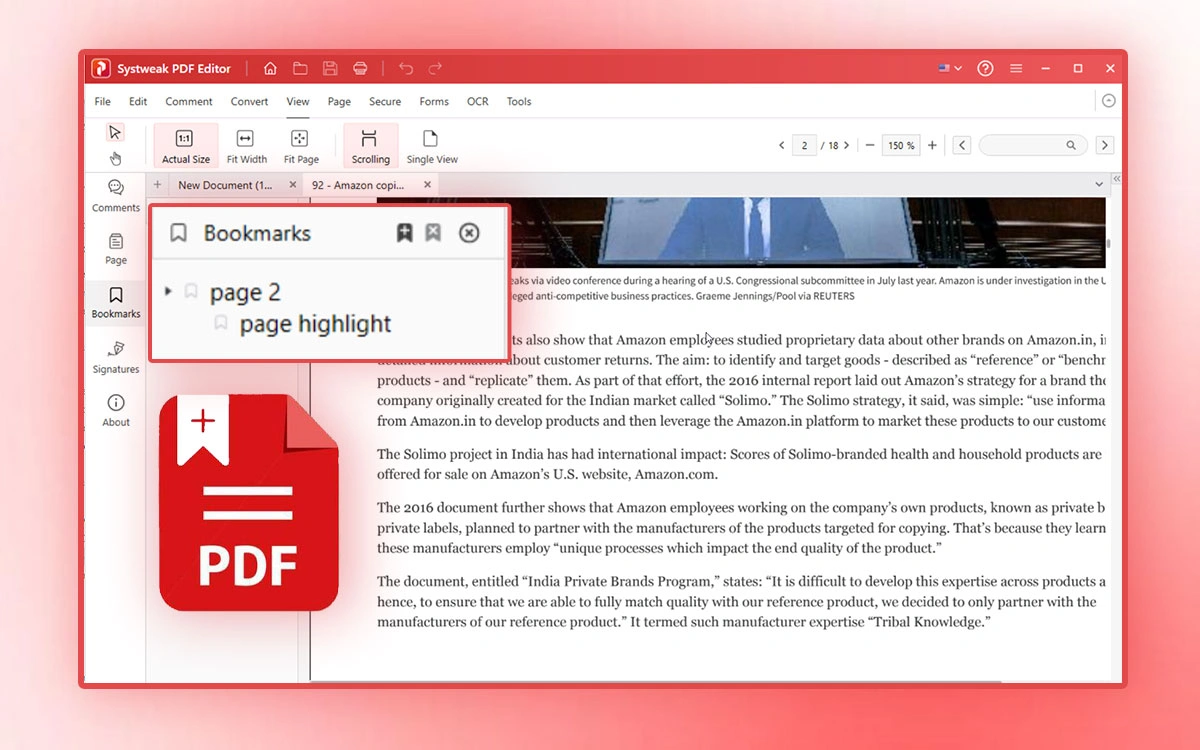Open the OCR menu
Screen dimensions: 1200x750
coord(478,101)
